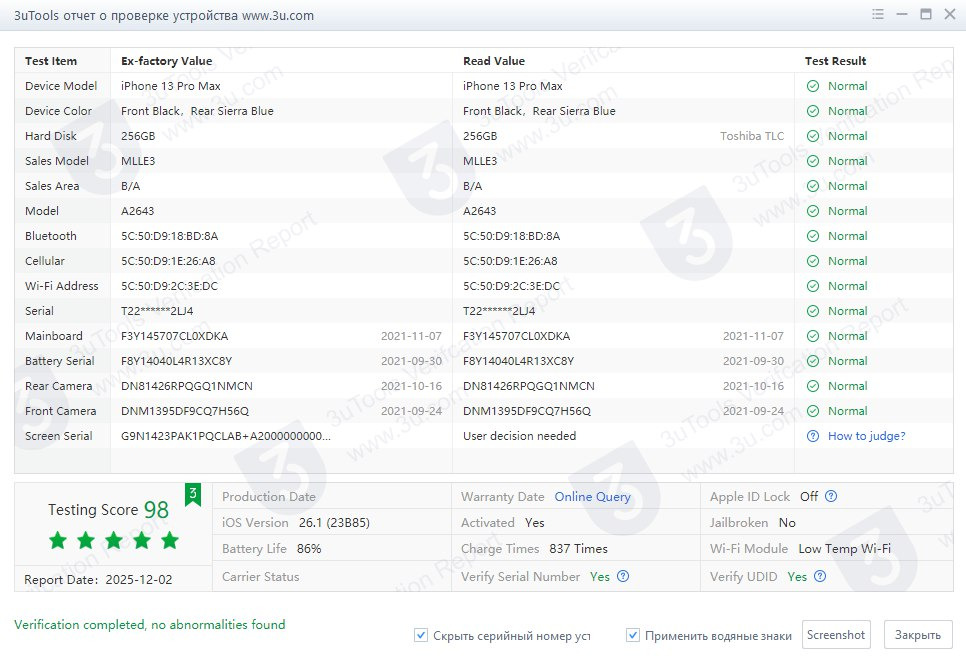
Task: Click the Test Result column header
Action: [835, 61]
